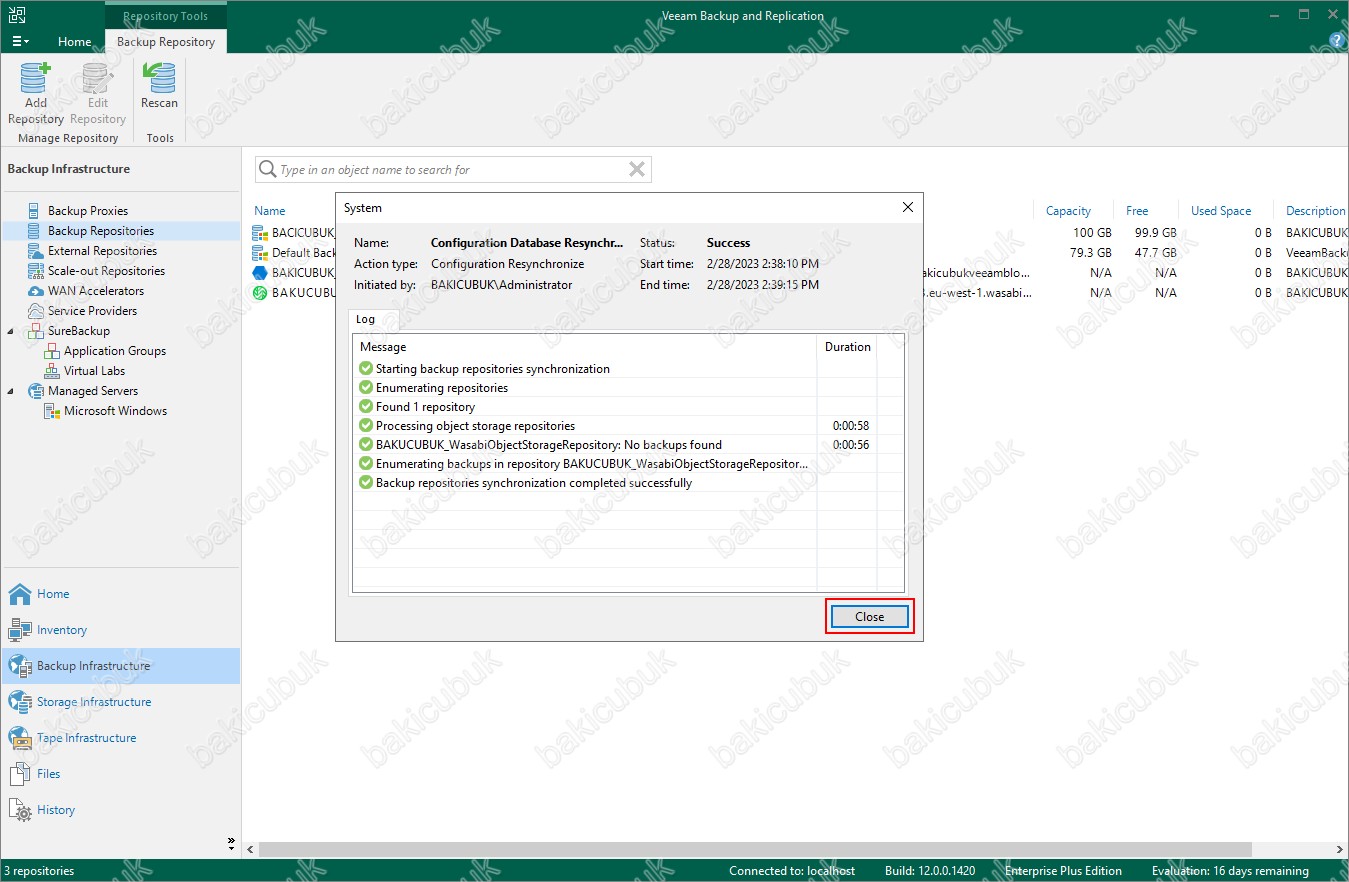Switch to the Home ribbon tab

tap(75, 42)
